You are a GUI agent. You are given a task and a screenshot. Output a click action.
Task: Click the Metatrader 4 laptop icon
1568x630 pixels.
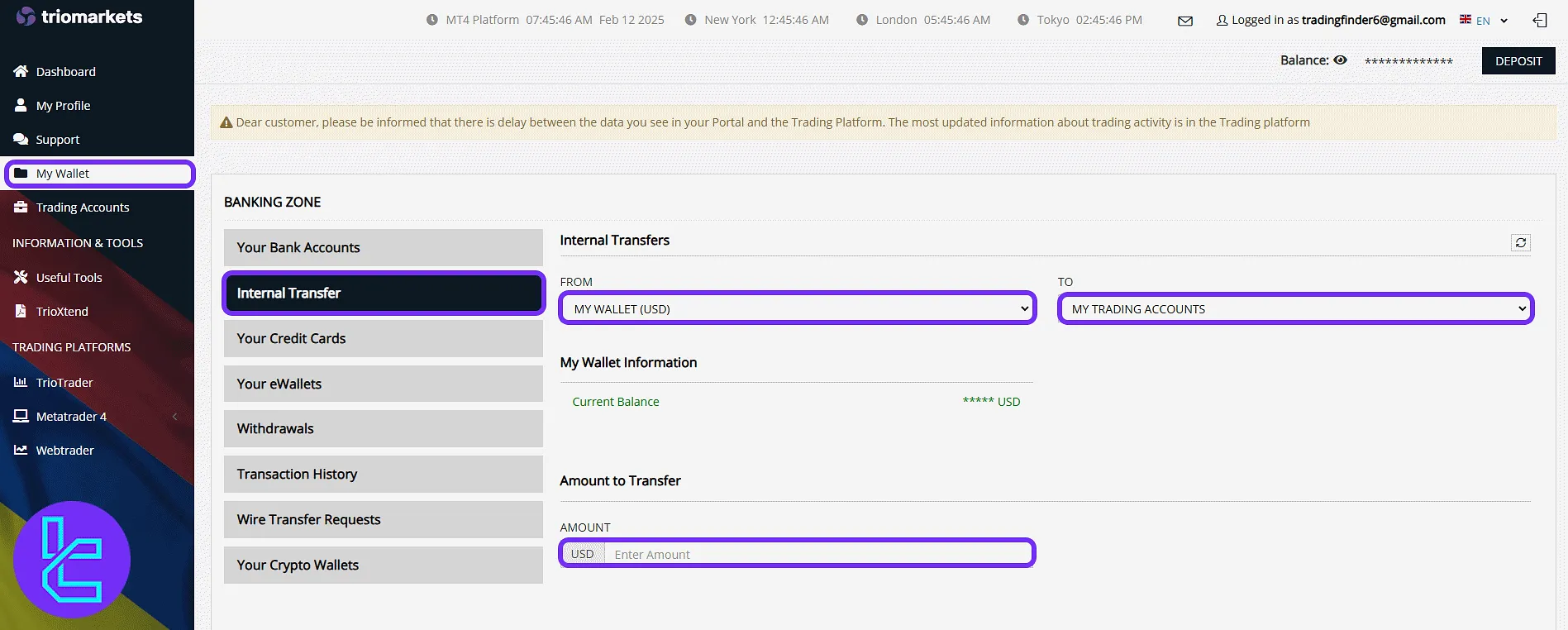coord(21,416)
